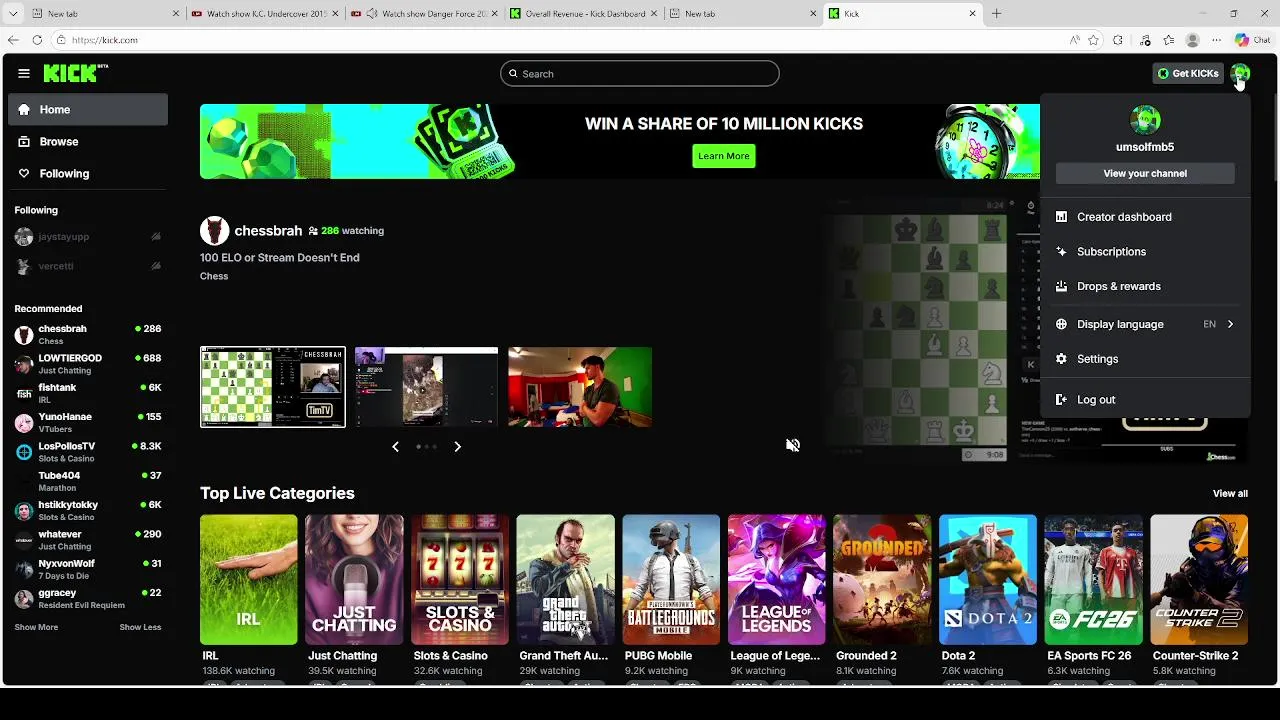1280x720 pixels.
Task: Open the Dota 2 category card
Action: coord(988,580)
